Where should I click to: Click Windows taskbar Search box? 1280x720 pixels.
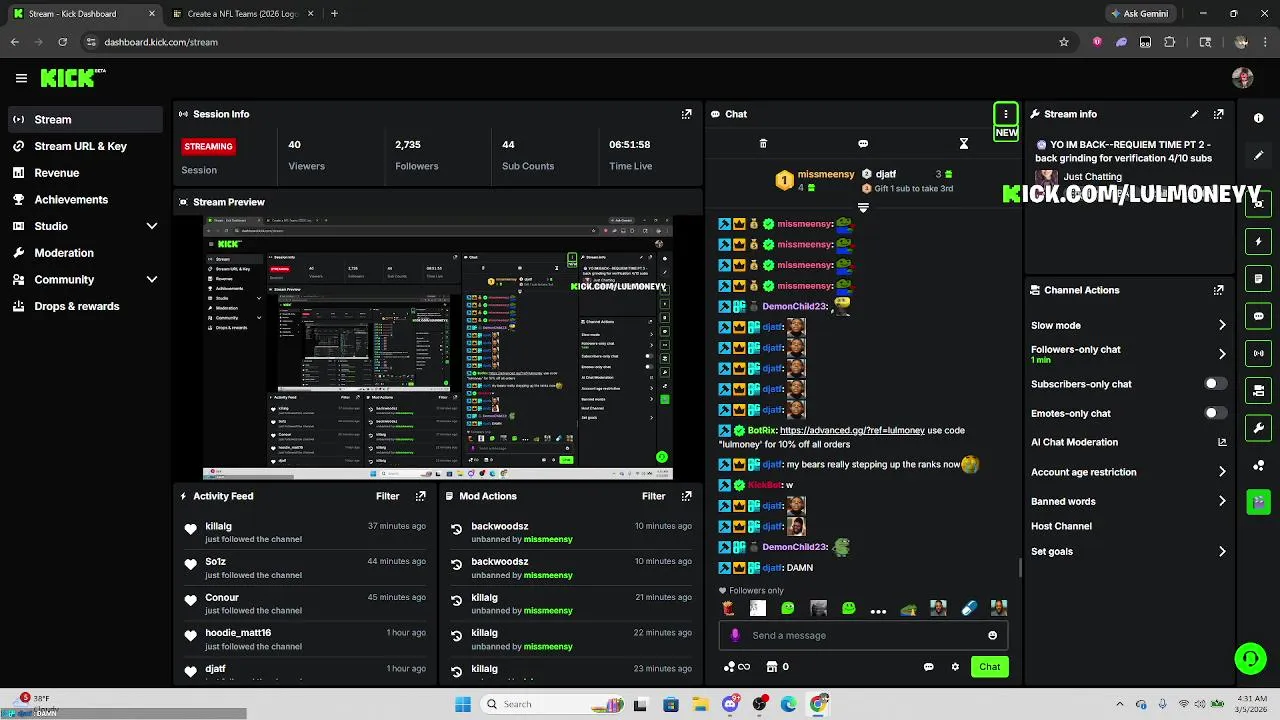point(553,704)
